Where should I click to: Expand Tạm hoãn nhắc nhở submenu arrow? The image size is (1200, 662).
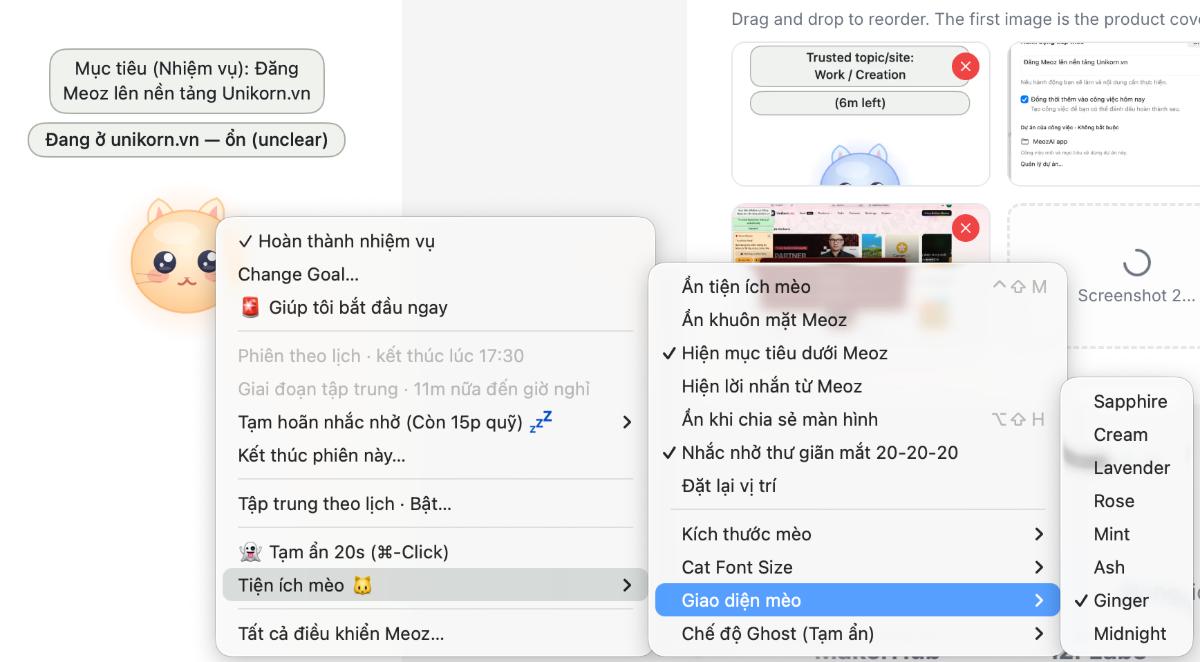(x=627, y=422)
